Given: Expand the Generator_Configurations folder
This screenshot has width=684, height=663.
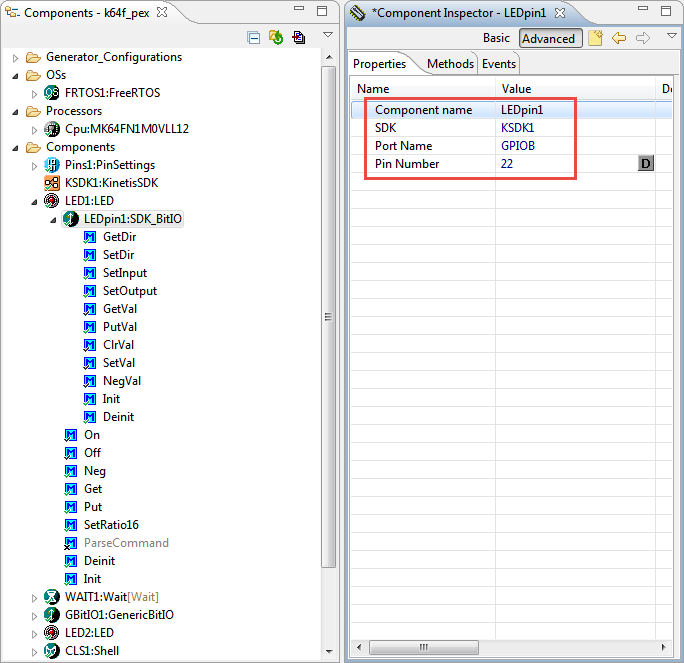Looking at the screenshot, I should pyautogui.click(x=16, y=57).
